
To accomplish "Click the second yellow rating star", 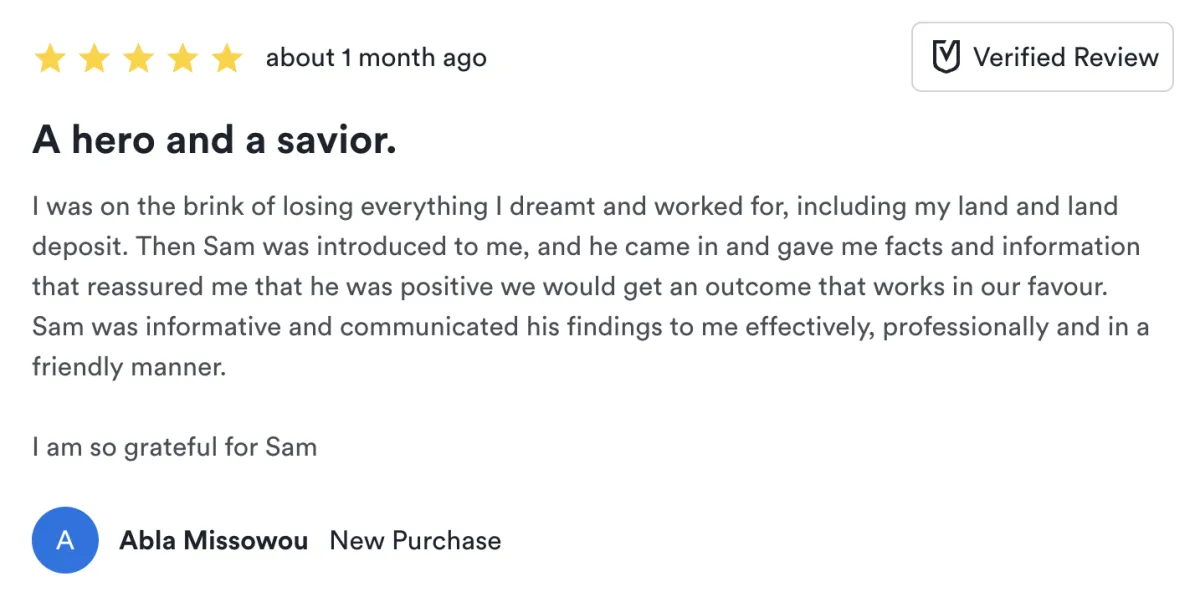I will pyautogui.click(x=94, y=59).
